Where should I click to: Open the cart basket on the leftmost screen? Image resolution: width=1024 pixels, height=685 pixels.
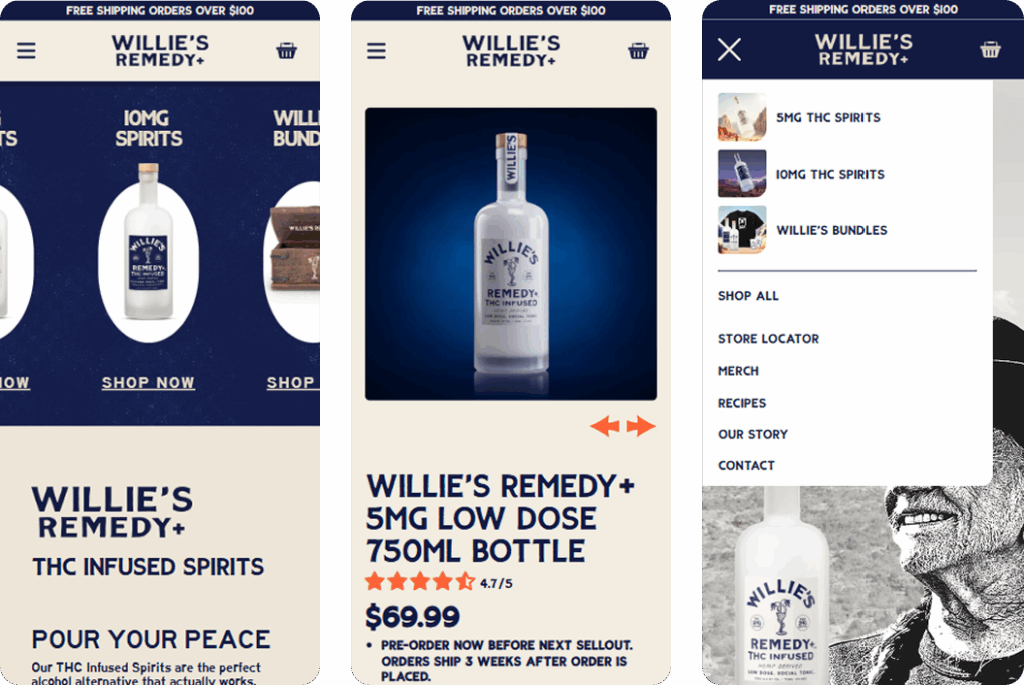click(x=286, y=51)
